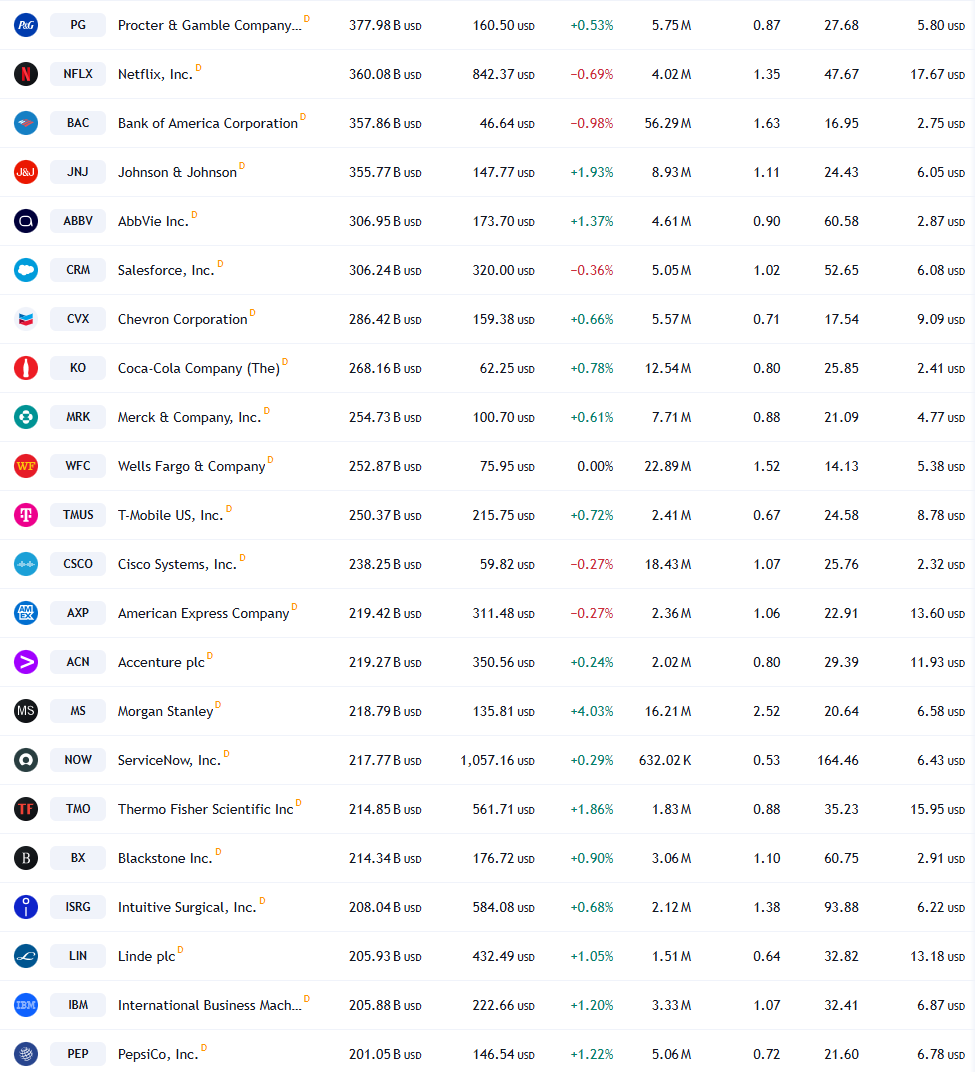975x1072 pixels.
Task: Open Thermo Fisher Scientific Inc link
Action: click(x=206, y=809)
